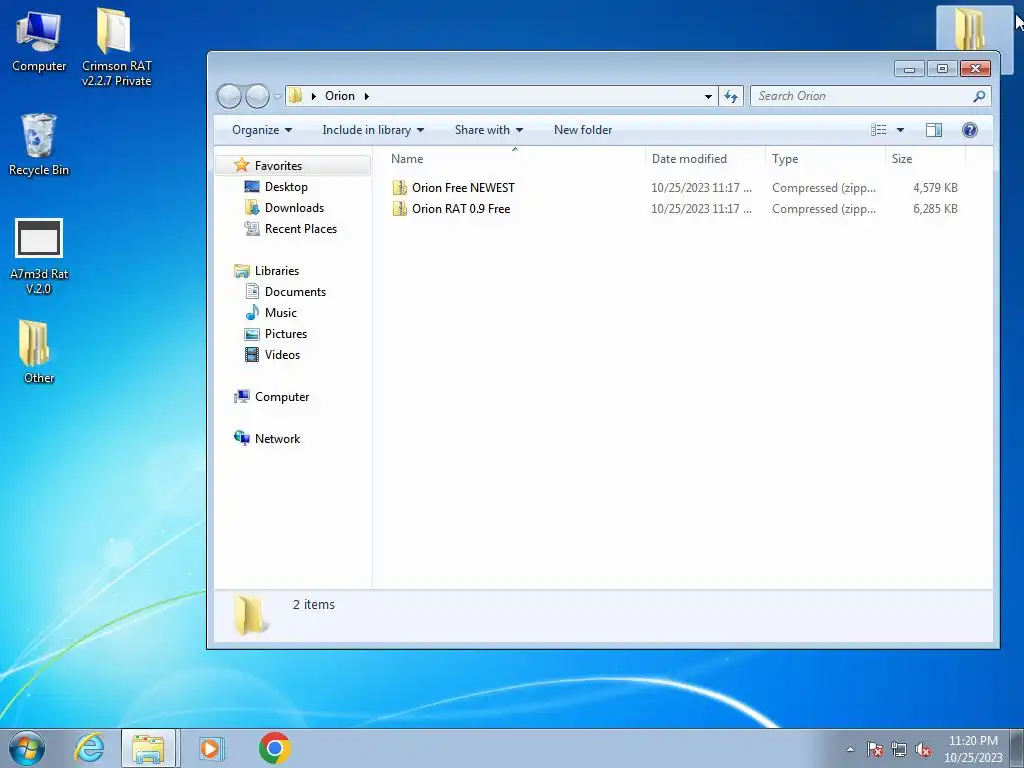Image resolution: width=1024 pixels, height=768 pixels.
Task: Open Videos library
Action: click(282, 355)
